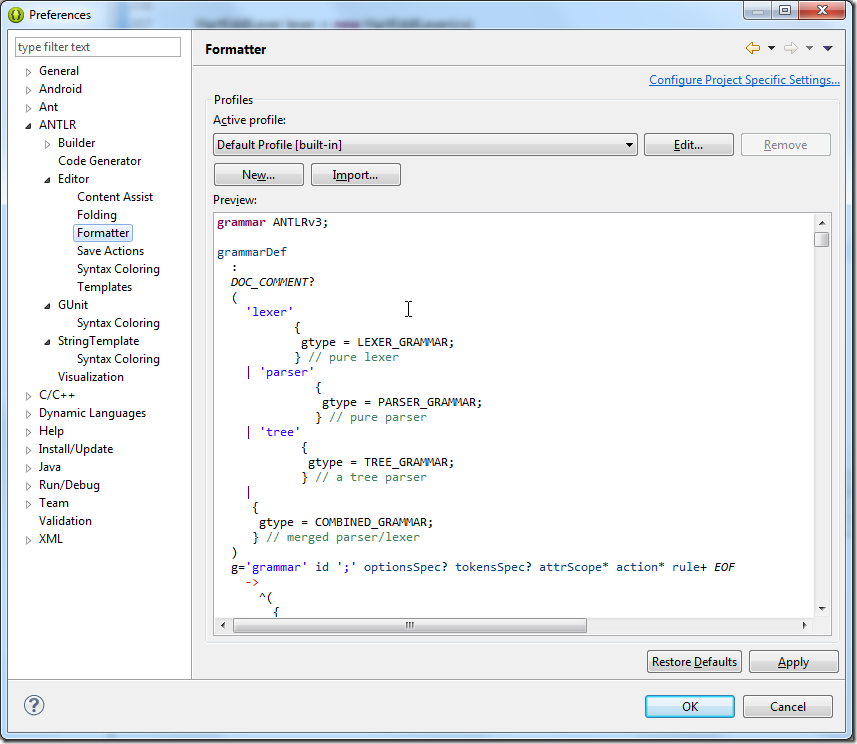This screenshot has width=857, height=744.
Task: Click the Edit... profile button
Action: 688,145
